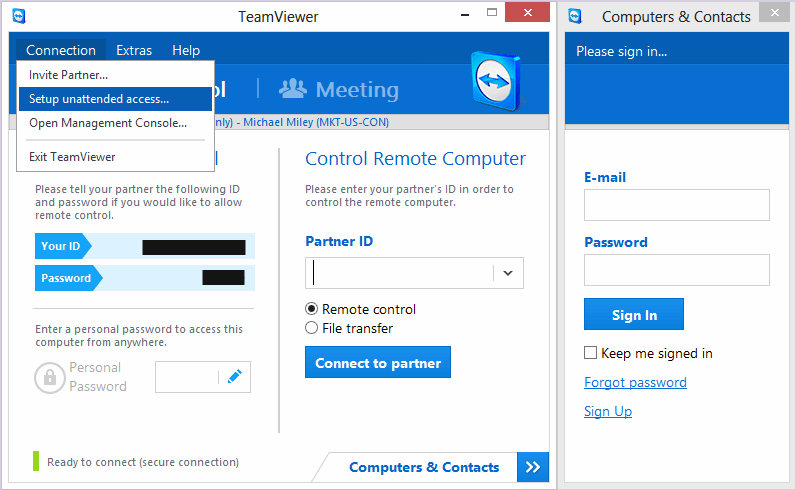This screenshot has height=490, width=795.
Task: Click the pencil icon beside Personal Password
Action: click(235, 377)
